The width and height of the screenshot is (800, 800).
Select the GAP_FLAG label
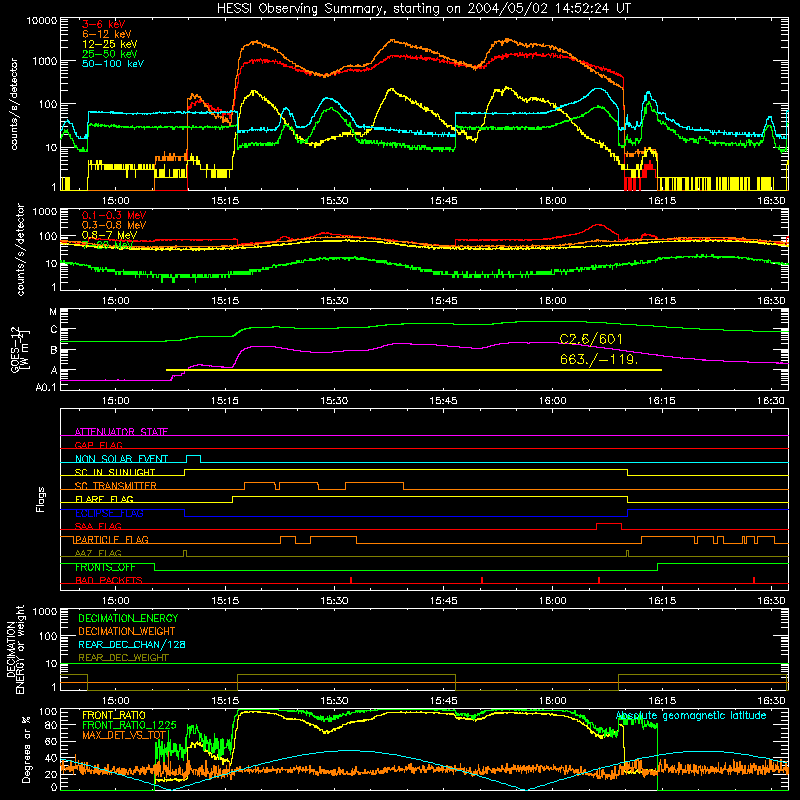pos(98,445)
